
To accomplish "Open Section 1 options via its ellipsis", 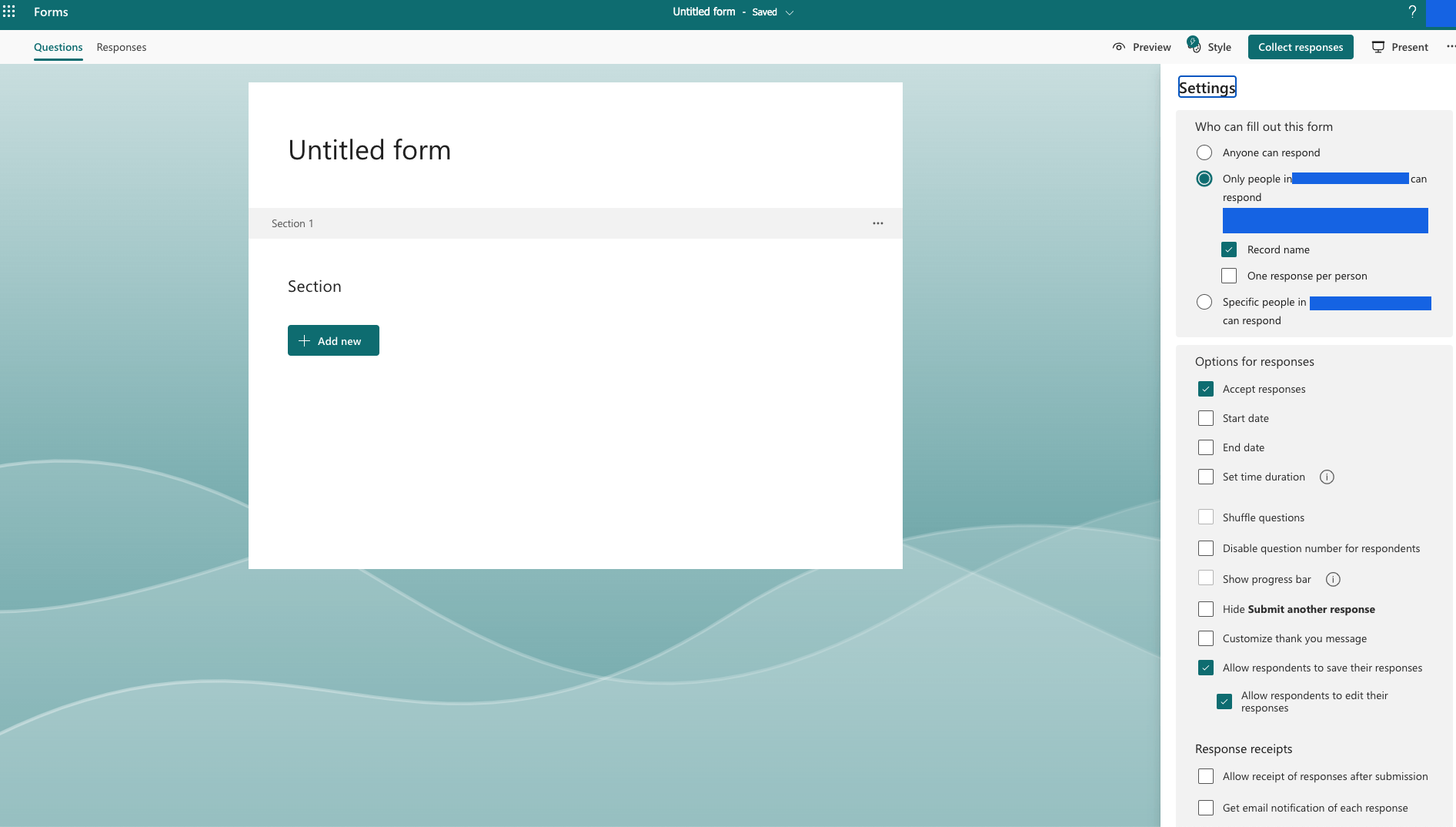I will pyautogui.click(x=877, y=223).
